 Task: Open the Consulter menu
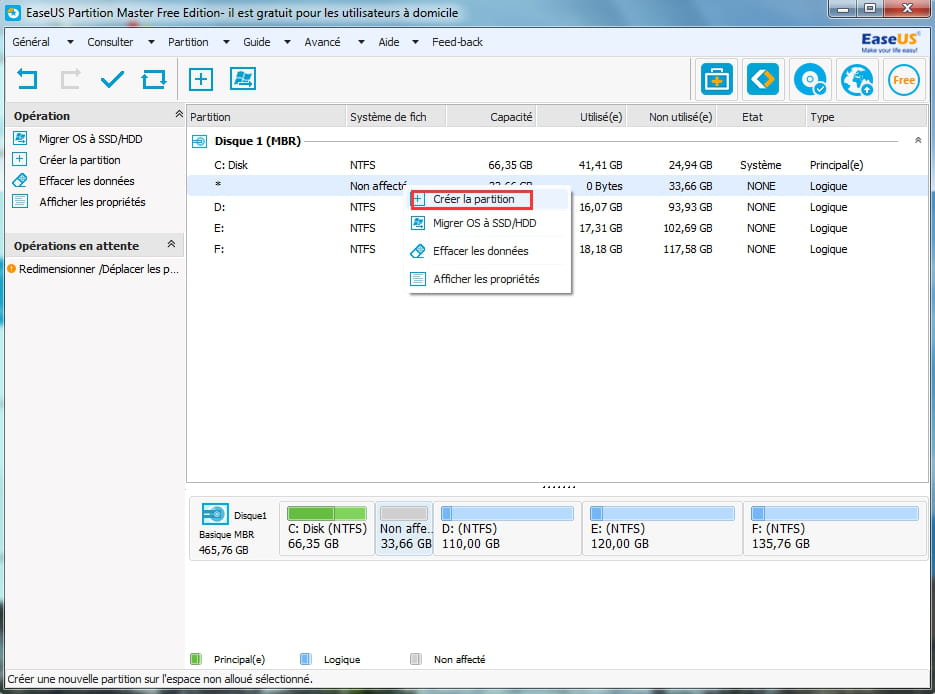(x=110, y=42)
